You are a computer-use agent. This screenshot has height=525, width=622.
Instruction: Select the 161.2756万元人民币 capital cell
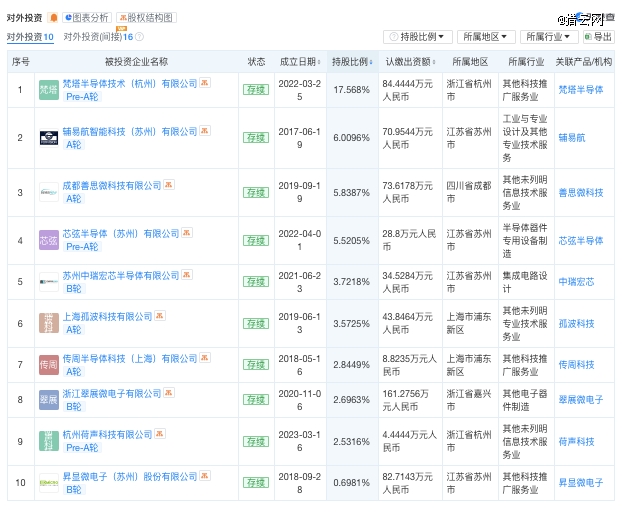[411, 400]
